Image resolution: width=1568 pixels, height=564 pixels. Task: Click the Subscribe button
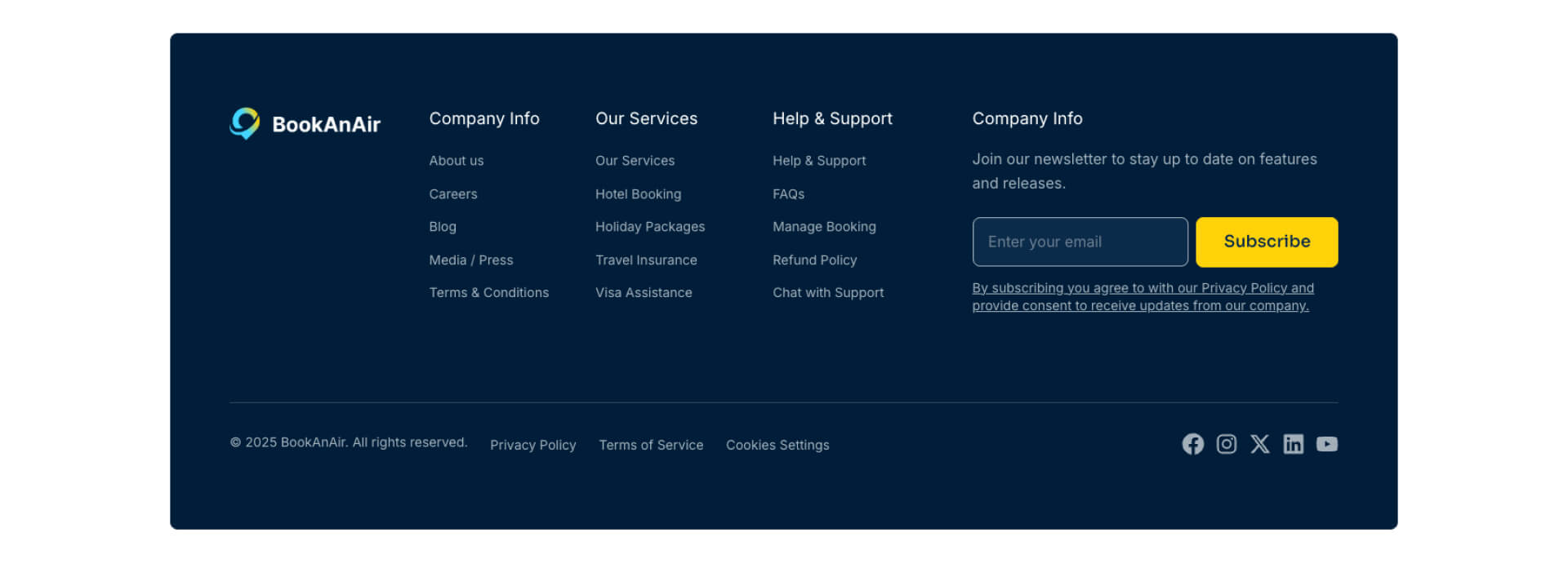tap(1267, 242)
